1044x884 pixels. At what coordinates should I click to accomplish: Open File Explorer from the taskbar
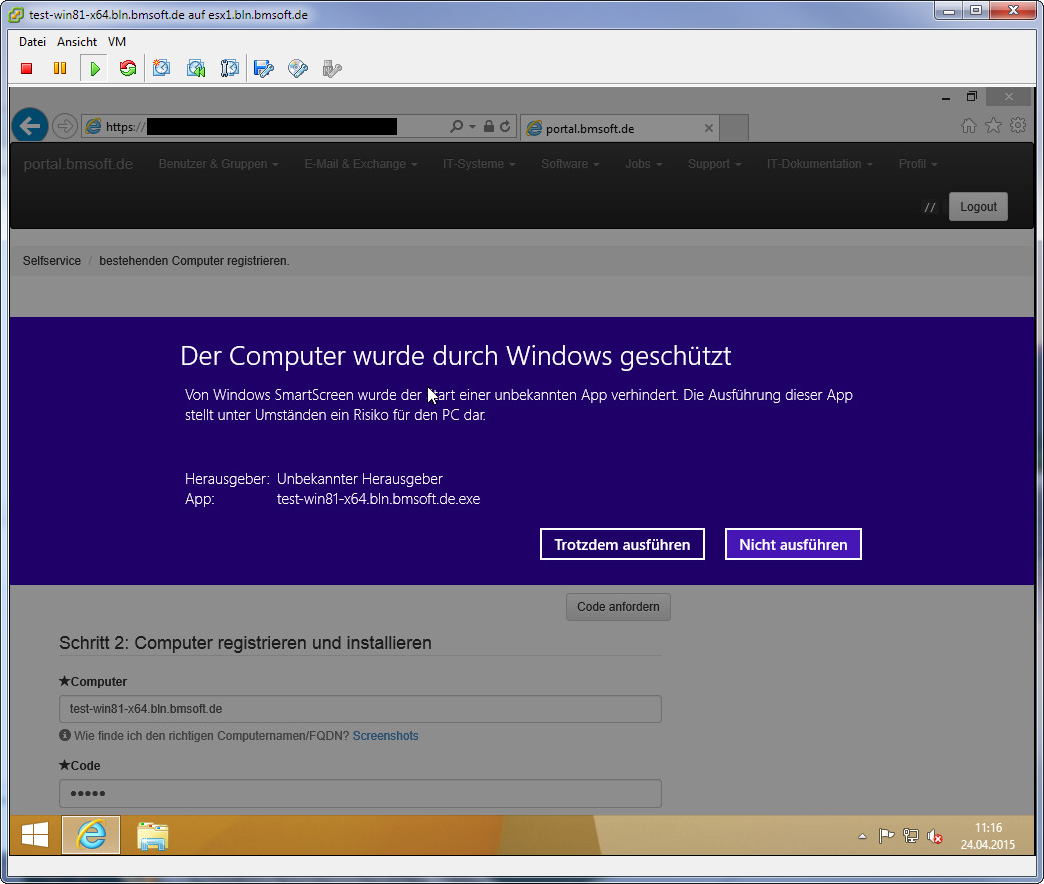[x=152, y=835]
